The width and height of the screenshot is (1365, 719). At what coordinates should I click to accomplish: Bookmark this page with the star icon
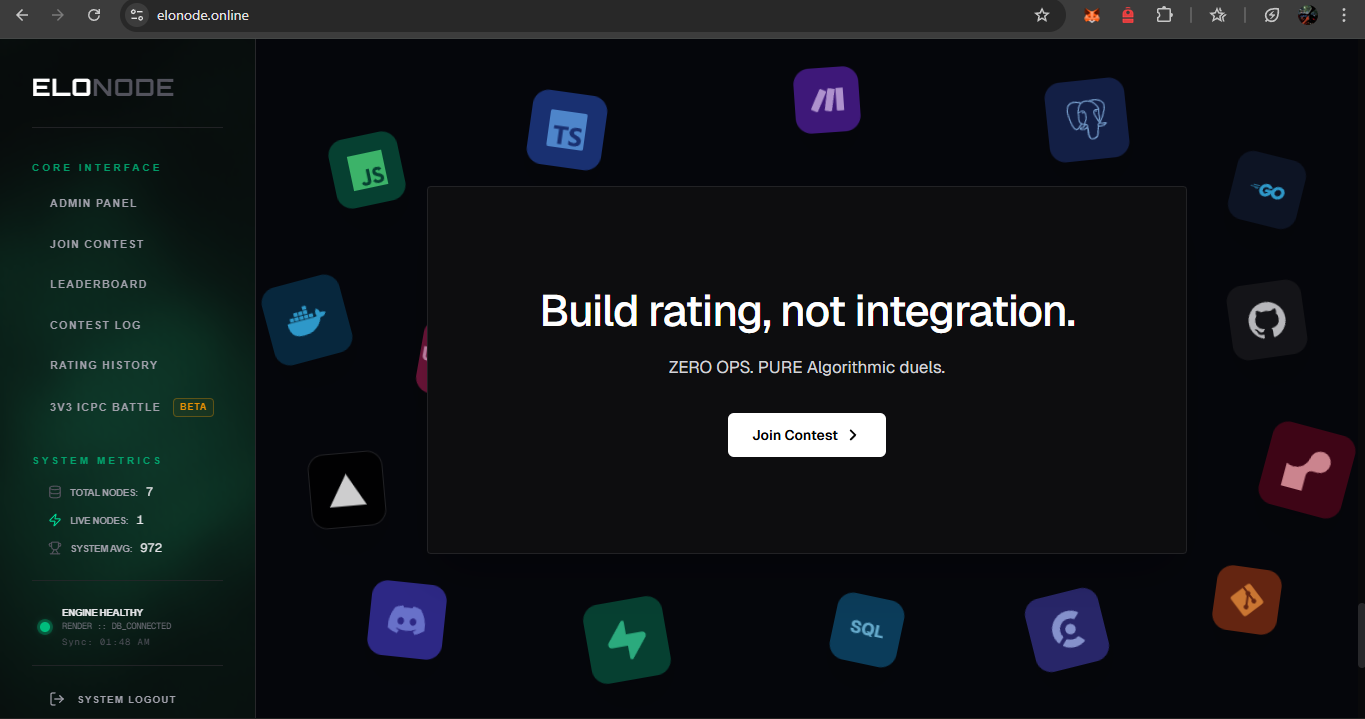pos(1042,15)
